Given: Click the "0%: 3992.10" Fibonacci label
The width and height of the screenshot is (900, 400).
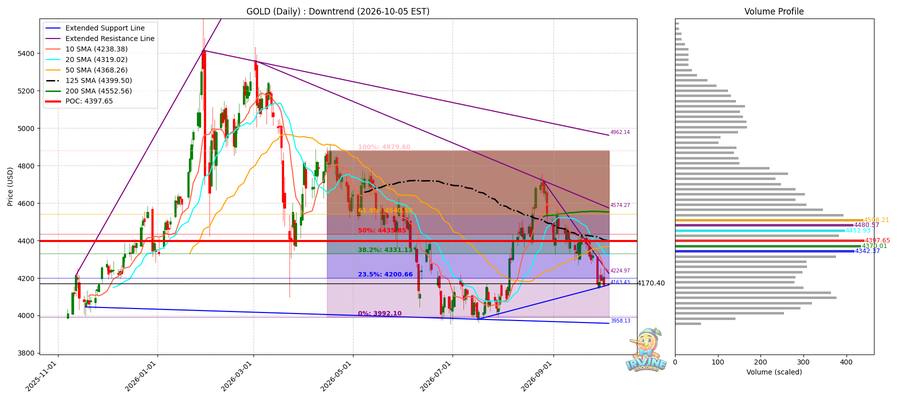Looking at the screenshot, I should (x=382, y=313).
